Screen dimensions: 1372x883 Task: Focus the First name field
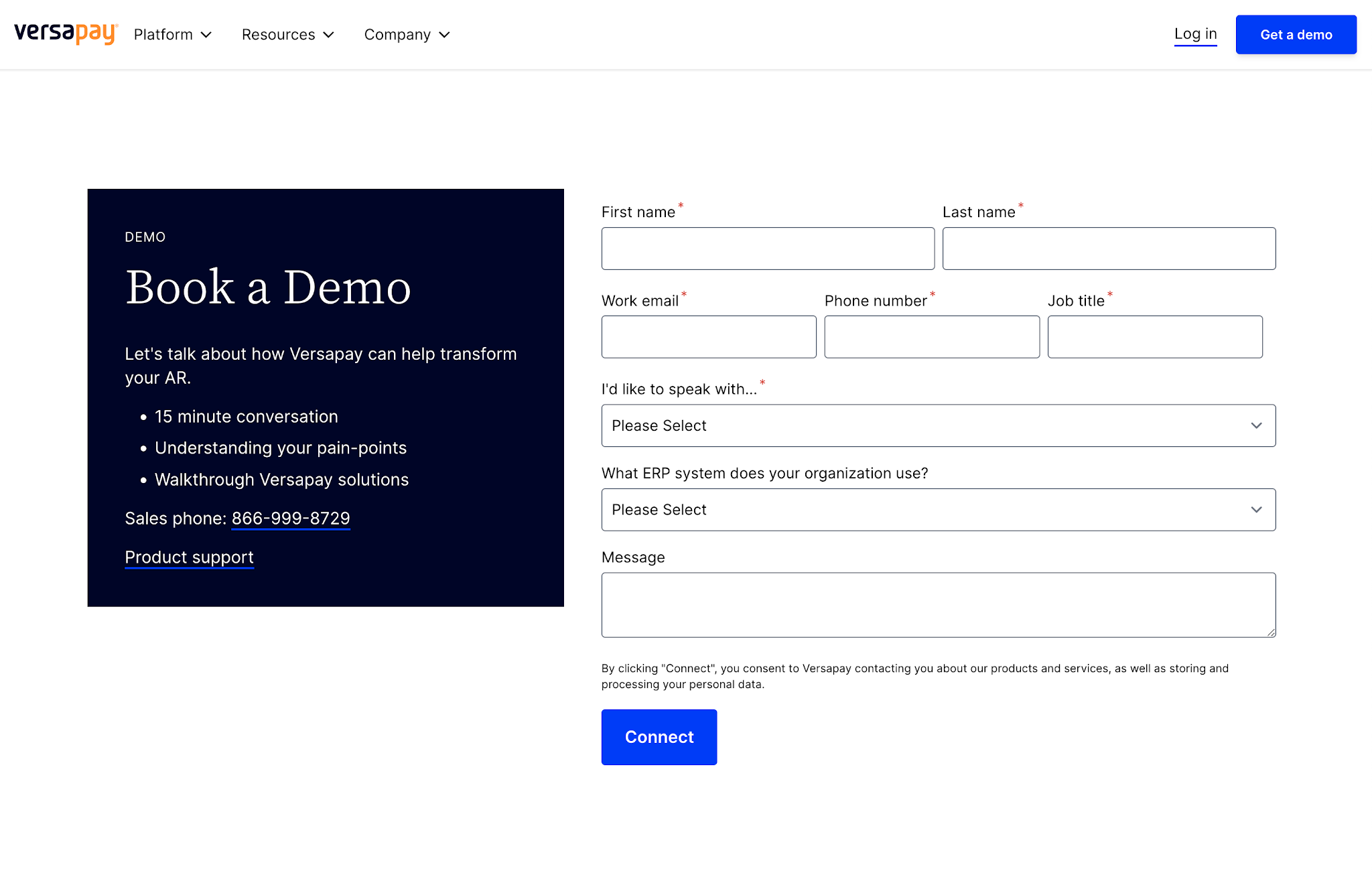pyautogui.click(x=768, y=249)
